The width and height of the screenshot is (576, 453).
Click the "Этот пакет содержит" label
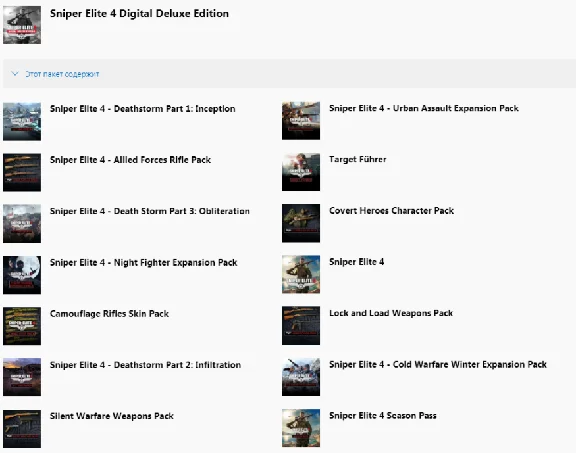[62, 74]
